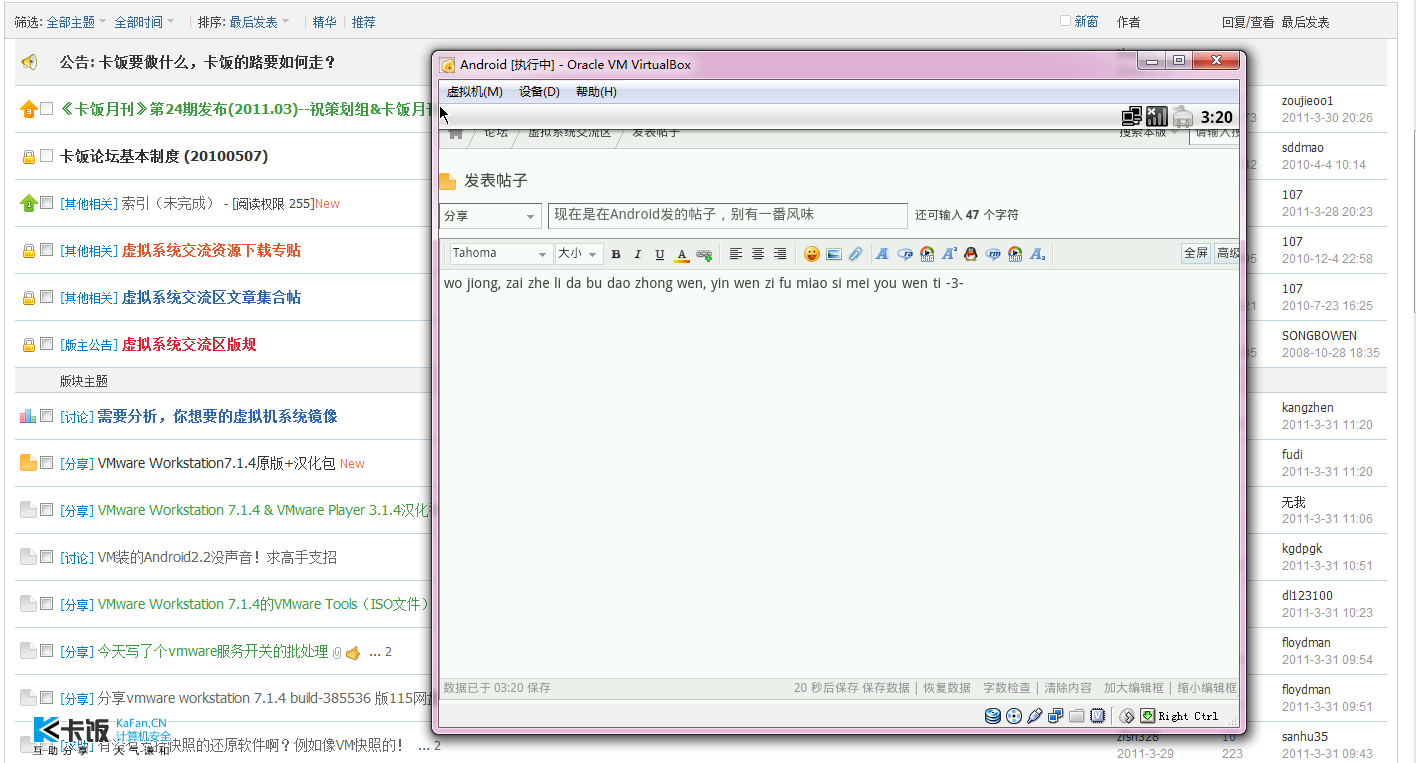Check the box for 需要分析 thread

click(x=46, y=416)
